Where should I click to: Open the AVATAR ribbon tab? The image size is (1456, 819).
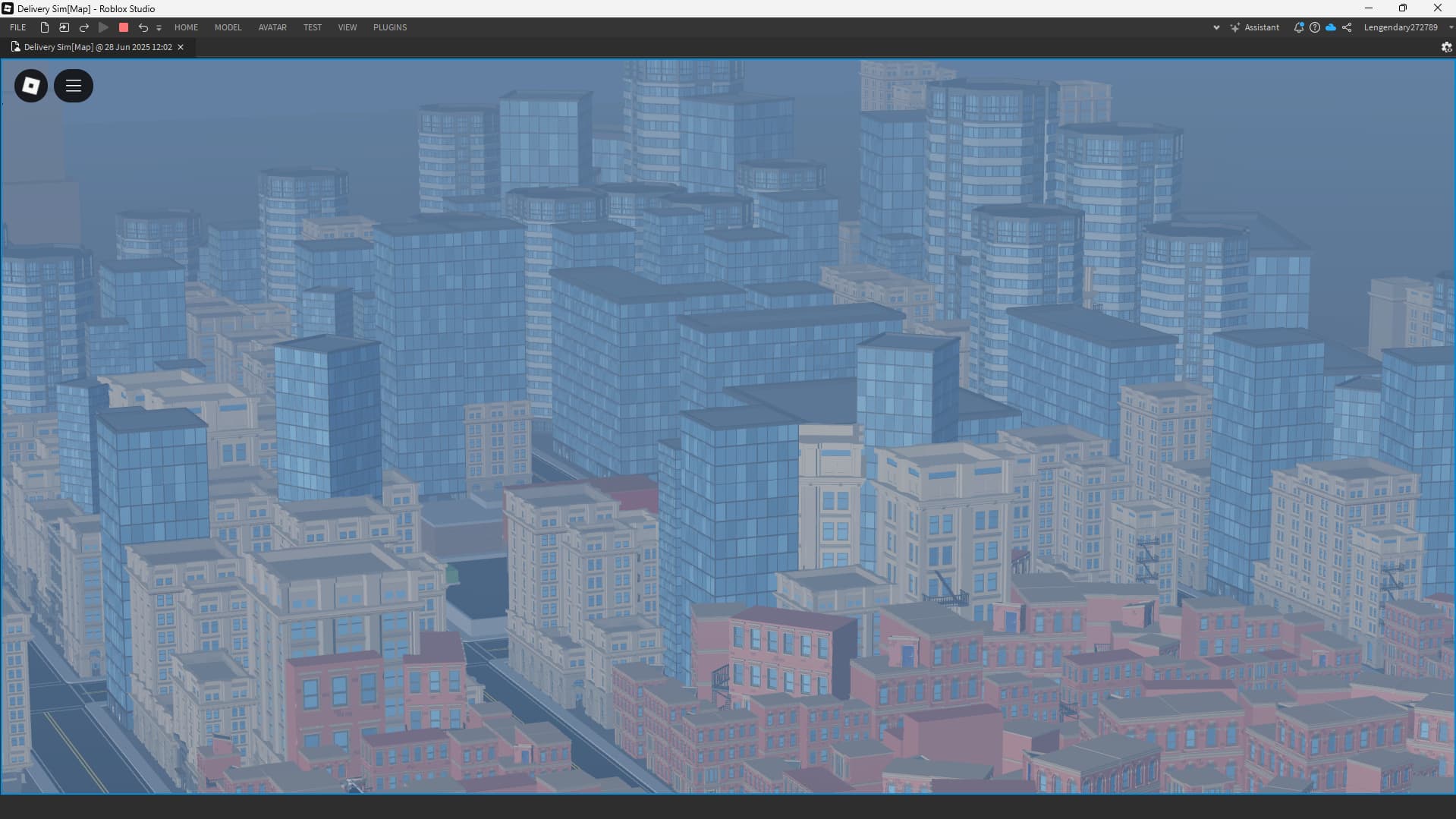point(272,27)
